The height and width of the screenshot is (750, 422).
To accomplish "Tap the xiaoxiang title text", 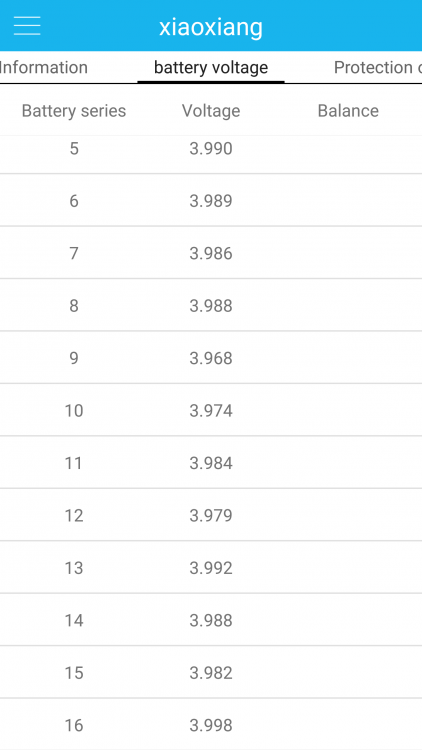I will [x=211, y=27].
